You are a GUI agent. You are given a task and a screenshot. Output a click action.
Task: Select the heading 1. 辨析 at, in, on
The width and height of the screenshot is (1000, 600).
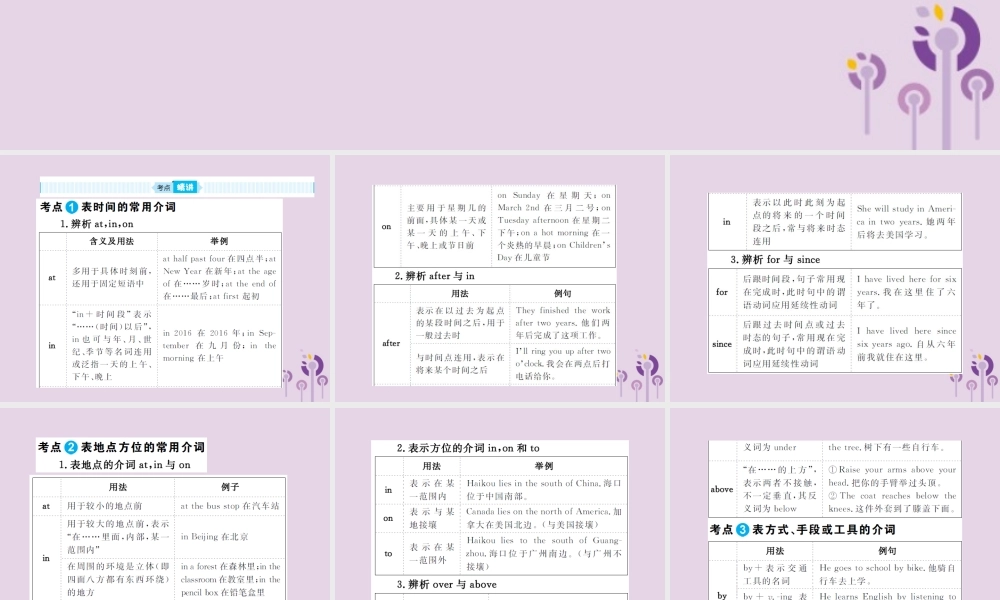[97, 224]
